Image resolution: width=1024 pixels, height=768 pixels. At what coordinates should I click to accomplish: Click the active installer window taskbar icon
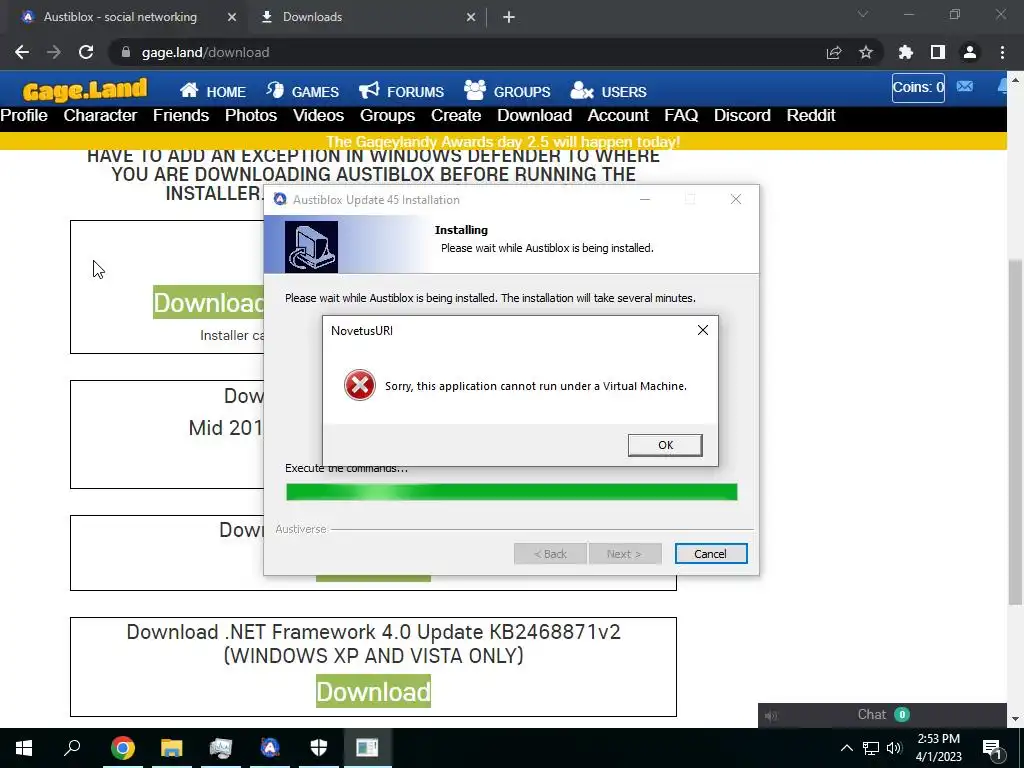point(368,748)
